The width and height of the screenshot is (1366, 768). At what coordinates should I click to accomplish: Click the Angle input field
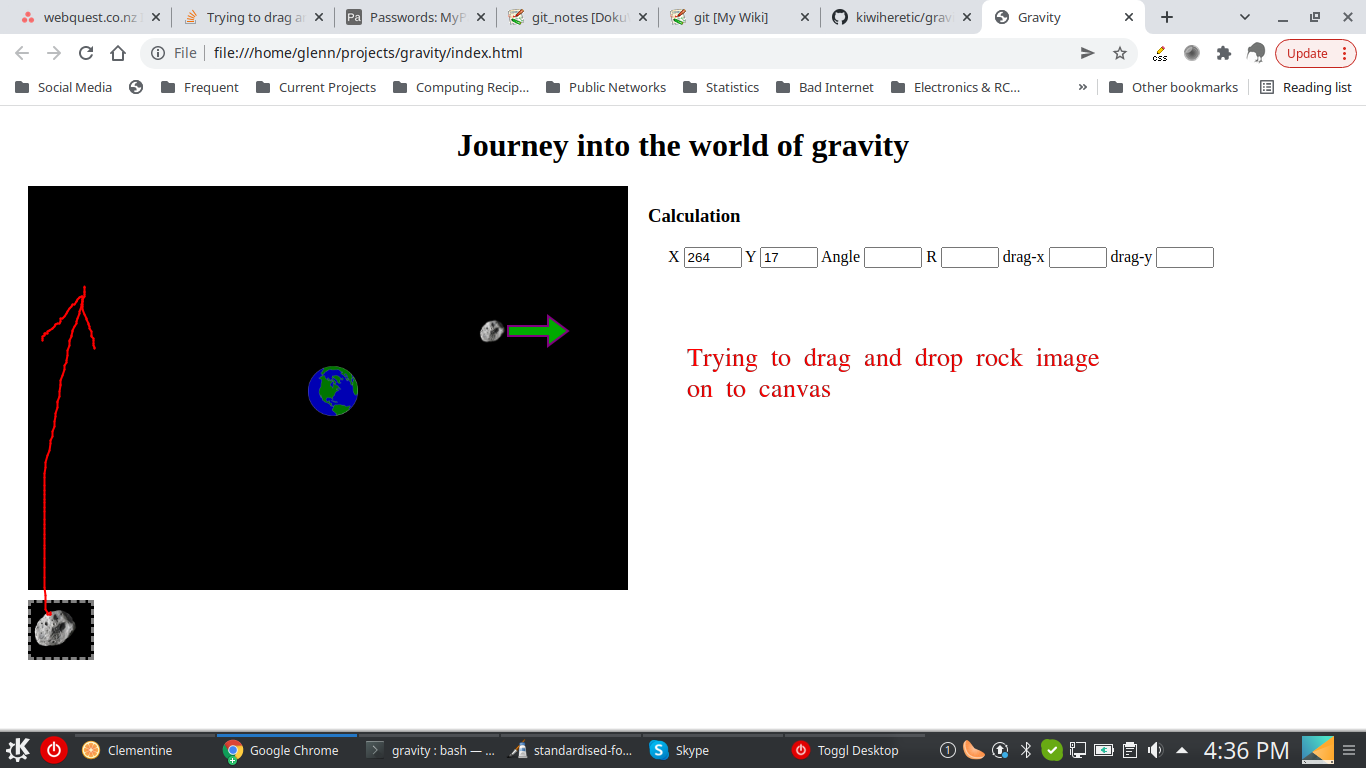tap(892, 257)
